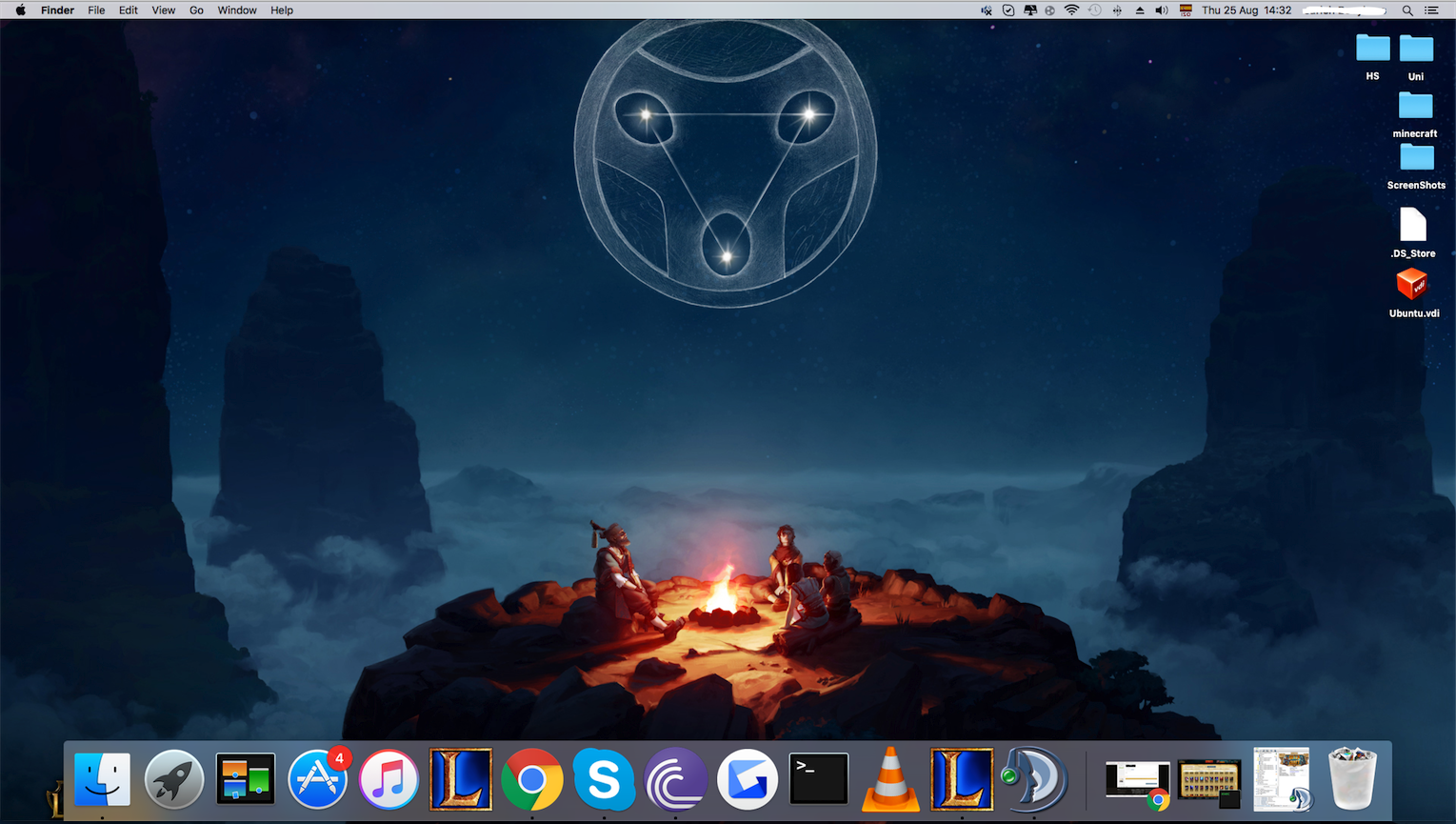This screenshot has width=1456, height=824.
Task: Restore the minimized Chrome window
Action: [1137, 782]
